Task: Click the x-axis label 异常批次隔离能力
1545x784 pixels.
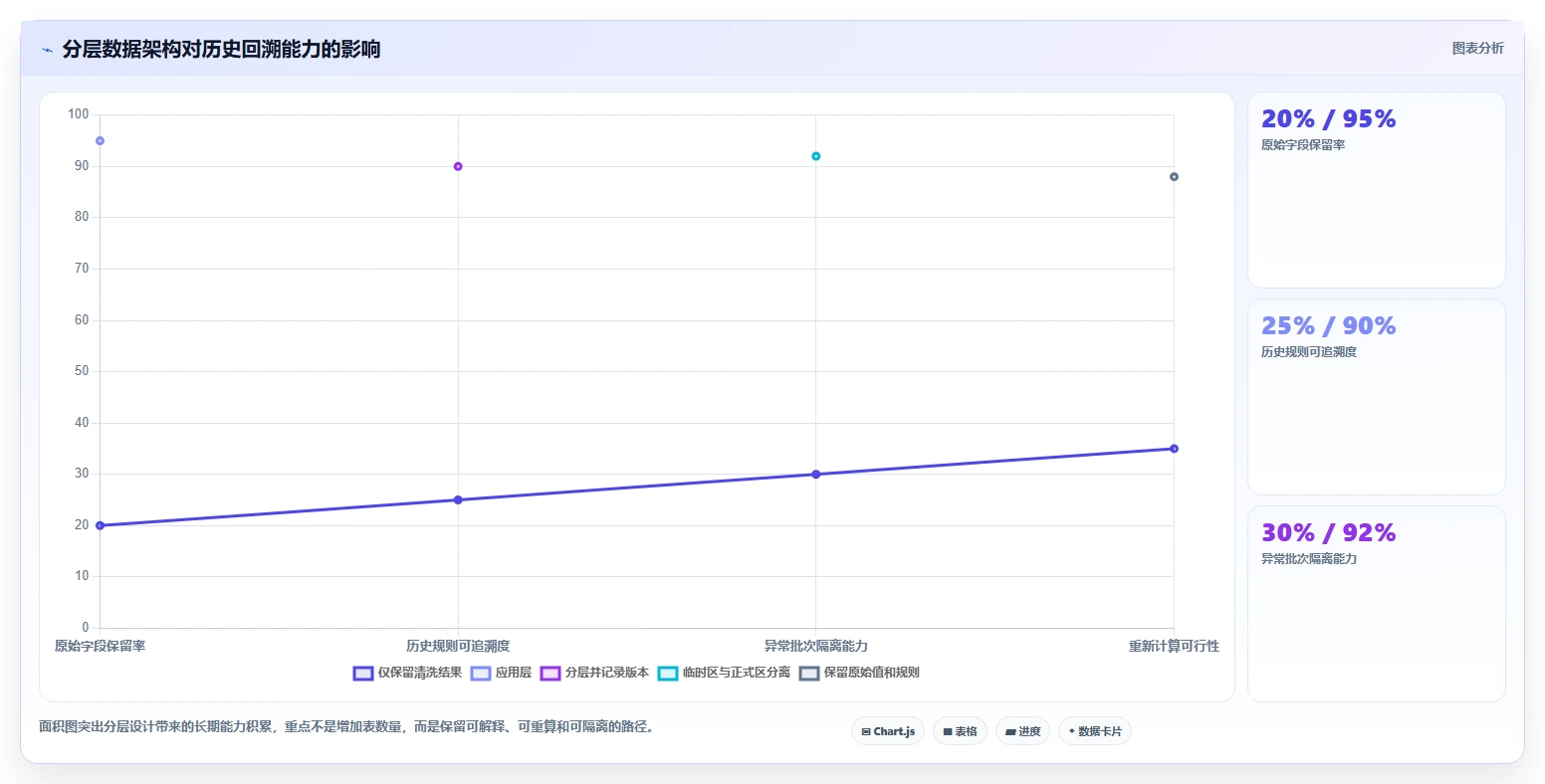Action: (816, 647)
